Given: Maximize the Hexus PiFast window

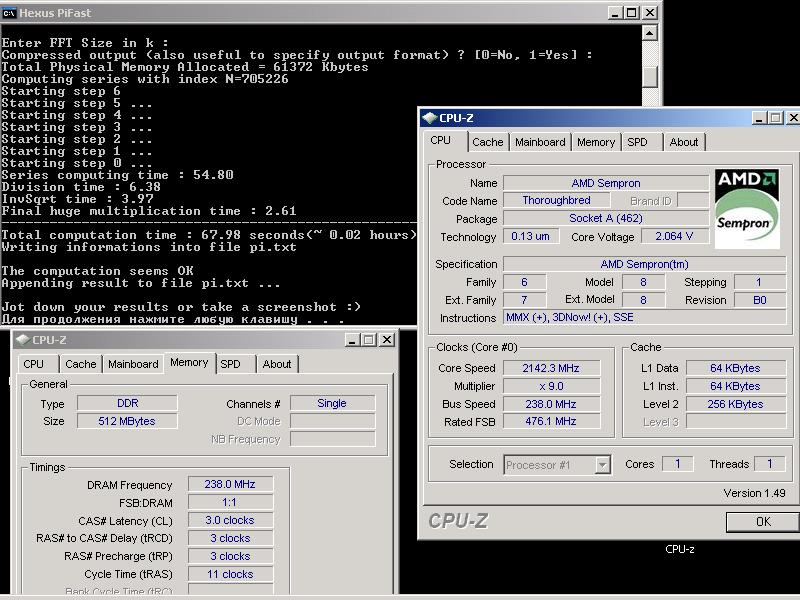Looking at the screenshot, I should tap(632, 13).
